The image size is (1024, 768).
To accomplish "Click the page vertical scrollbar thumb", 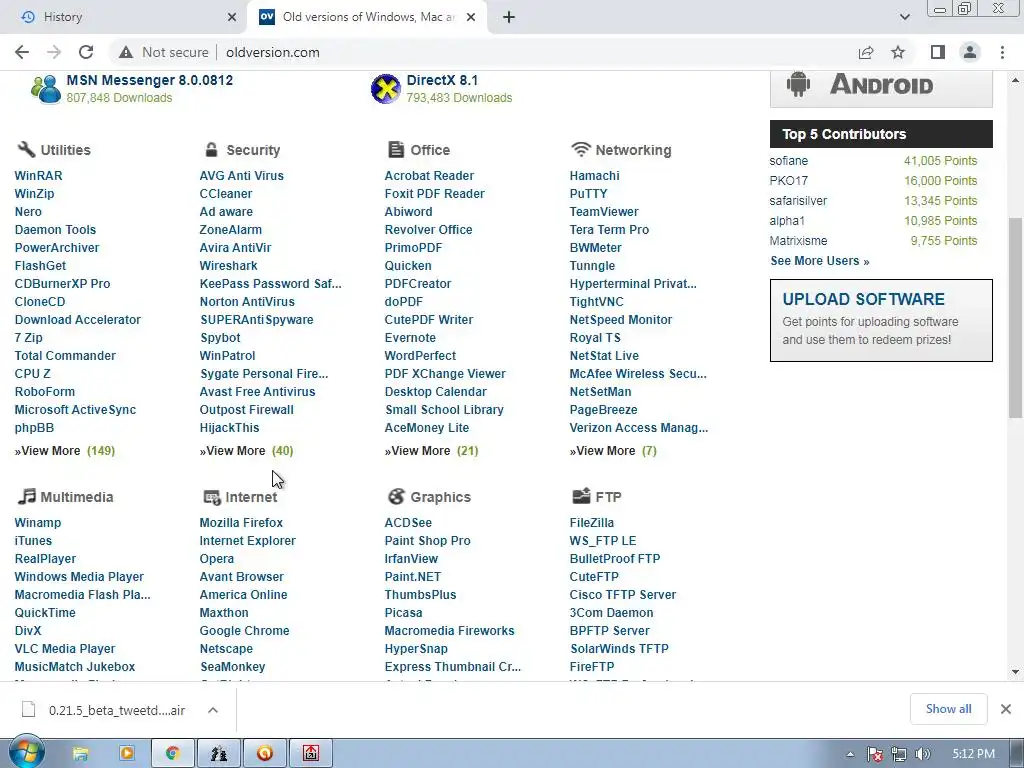I will pos(1015,317).
